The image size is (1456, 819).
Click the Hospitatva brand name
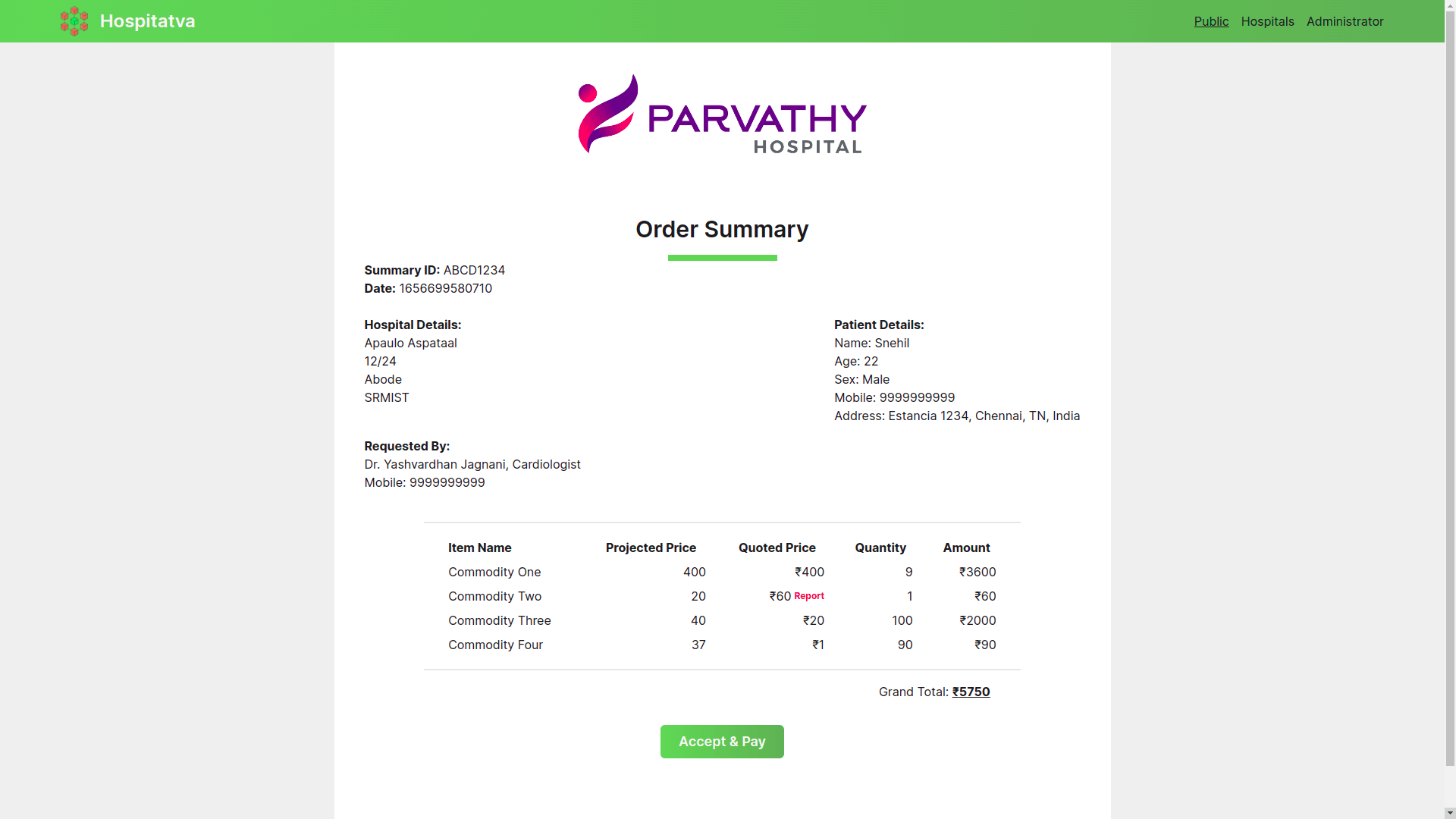coord(147,21)
